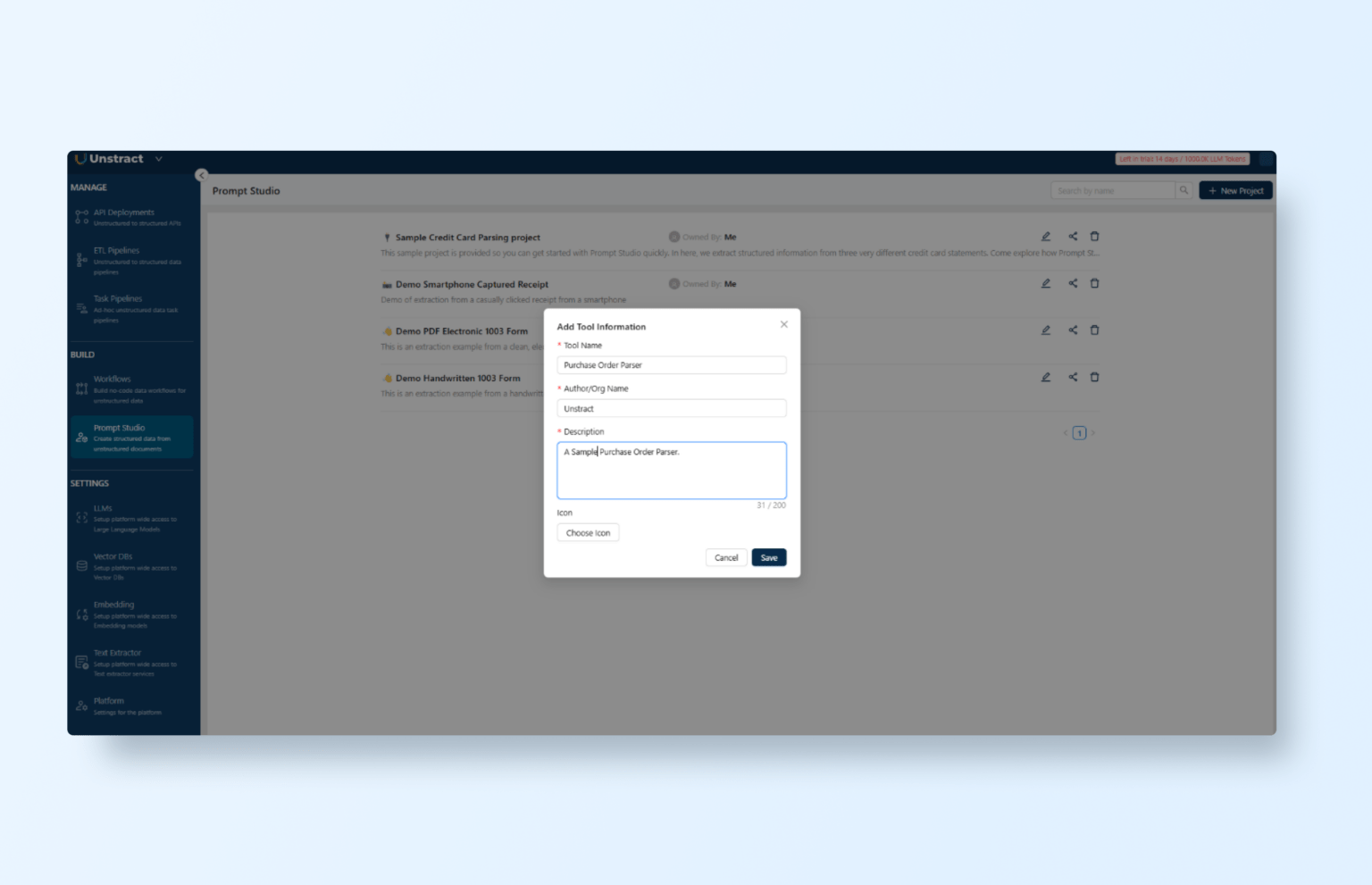Open Embedding settings
This screenshot has width=1372, height=885.
132,614
